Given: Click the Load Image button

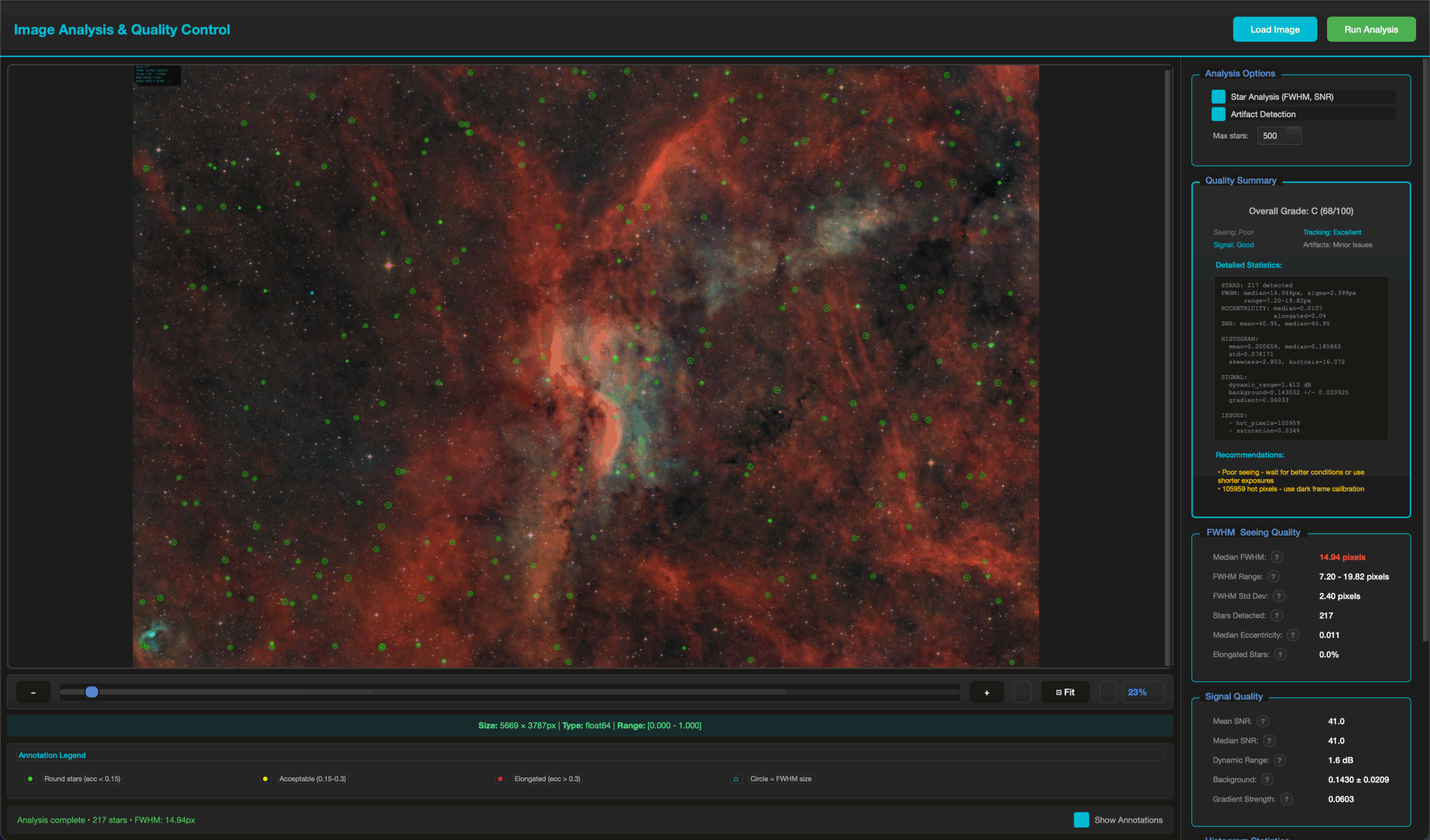Looking at the screenshot, I should point(1275,29).
